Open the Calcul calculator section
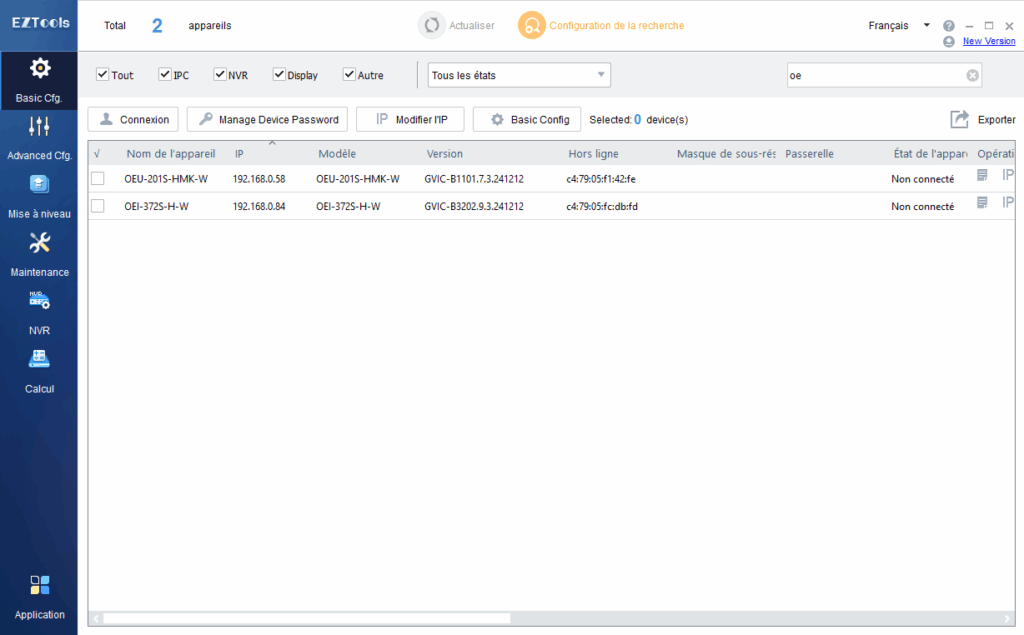Viewport: 1024px width, 635px height. [x=39, y=370]
